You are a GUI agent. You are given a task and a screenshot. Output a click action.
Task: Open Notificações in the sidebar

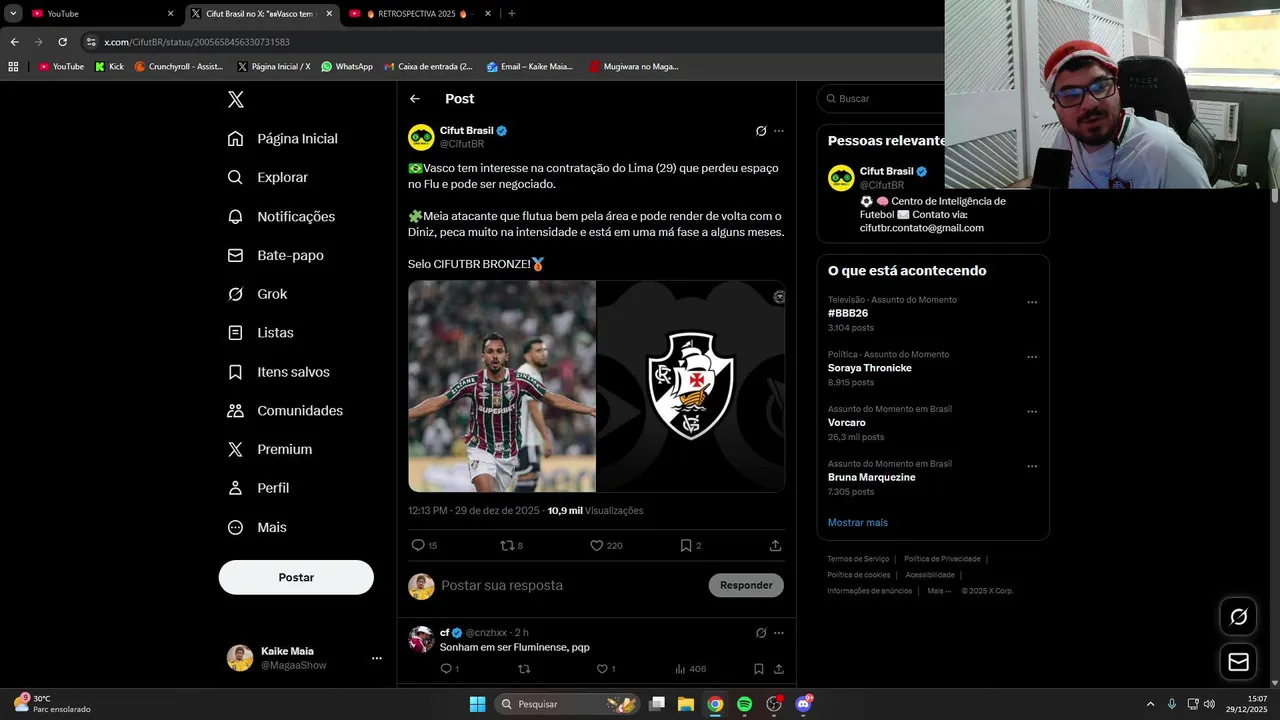pyautogui.click(x=281, y=216)
